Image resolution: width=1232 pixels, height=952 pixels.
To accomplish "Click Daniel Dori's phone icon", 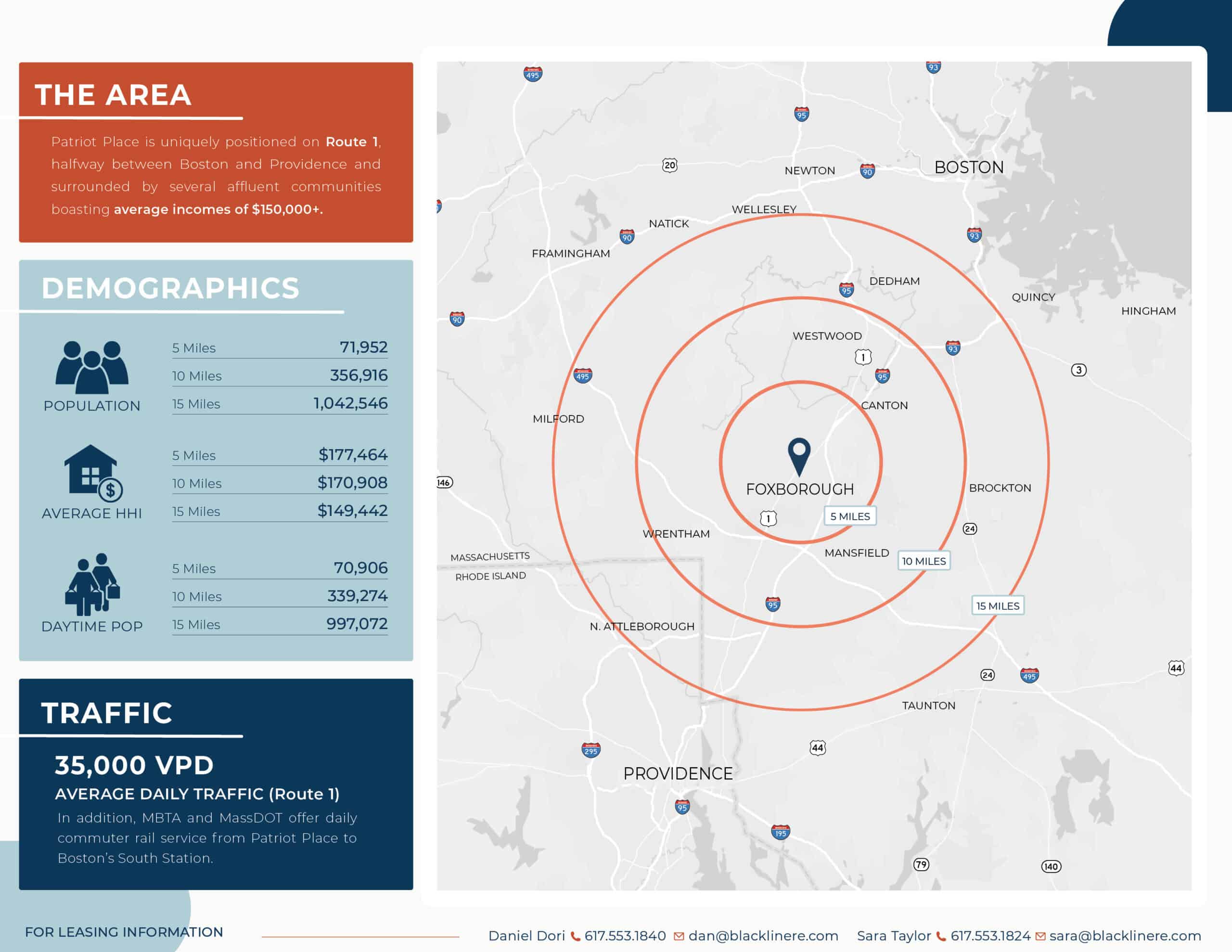I will (x=576, y=936).
